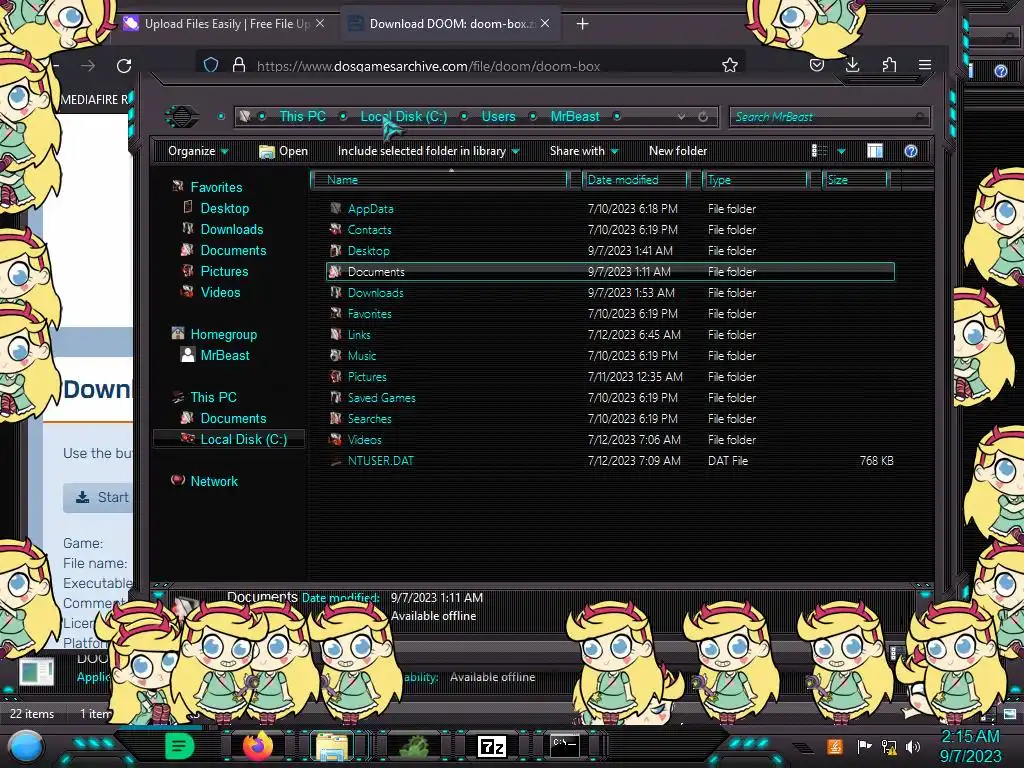1024x768 pixels.
Task: Bookmark this page with the star icon
Action: click(729, 65)
